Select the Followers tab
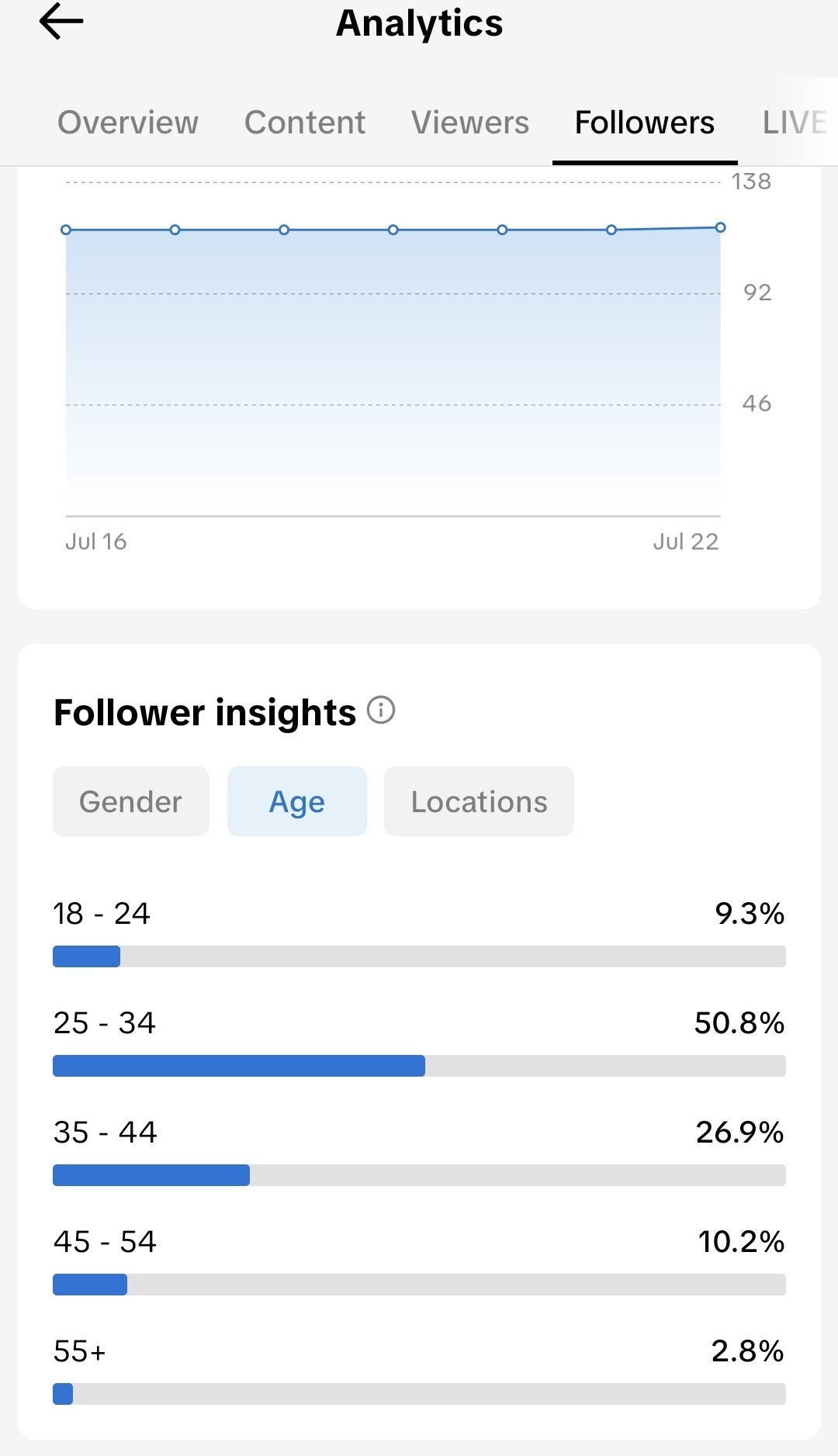 point(644,123)
